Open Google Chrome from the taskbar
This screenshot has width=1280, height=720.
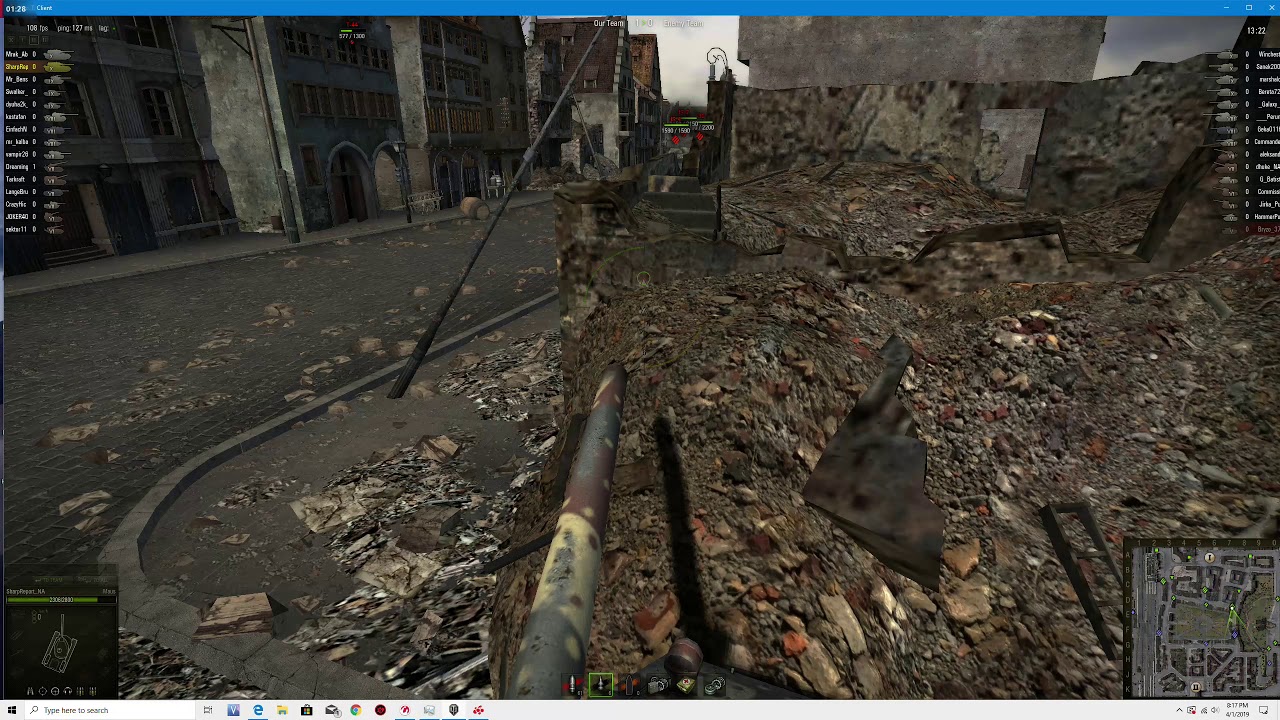356,710
